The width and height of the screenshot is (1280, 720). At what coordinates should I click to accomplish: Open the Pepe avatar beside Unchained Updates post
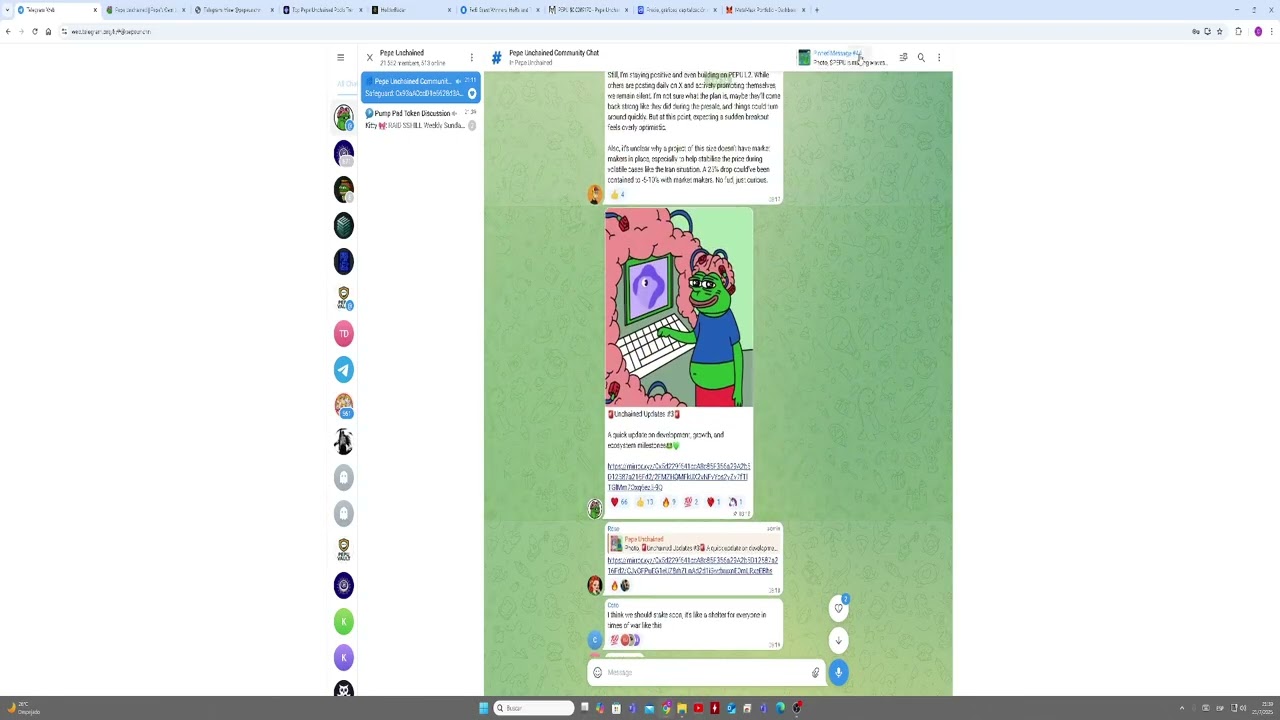click(595, 509)
